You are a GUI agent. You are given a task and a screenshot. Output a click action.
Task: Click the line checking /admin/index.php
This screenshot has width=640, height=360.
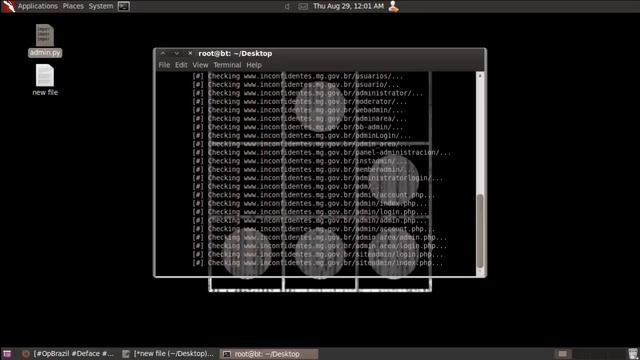[310, 203]
